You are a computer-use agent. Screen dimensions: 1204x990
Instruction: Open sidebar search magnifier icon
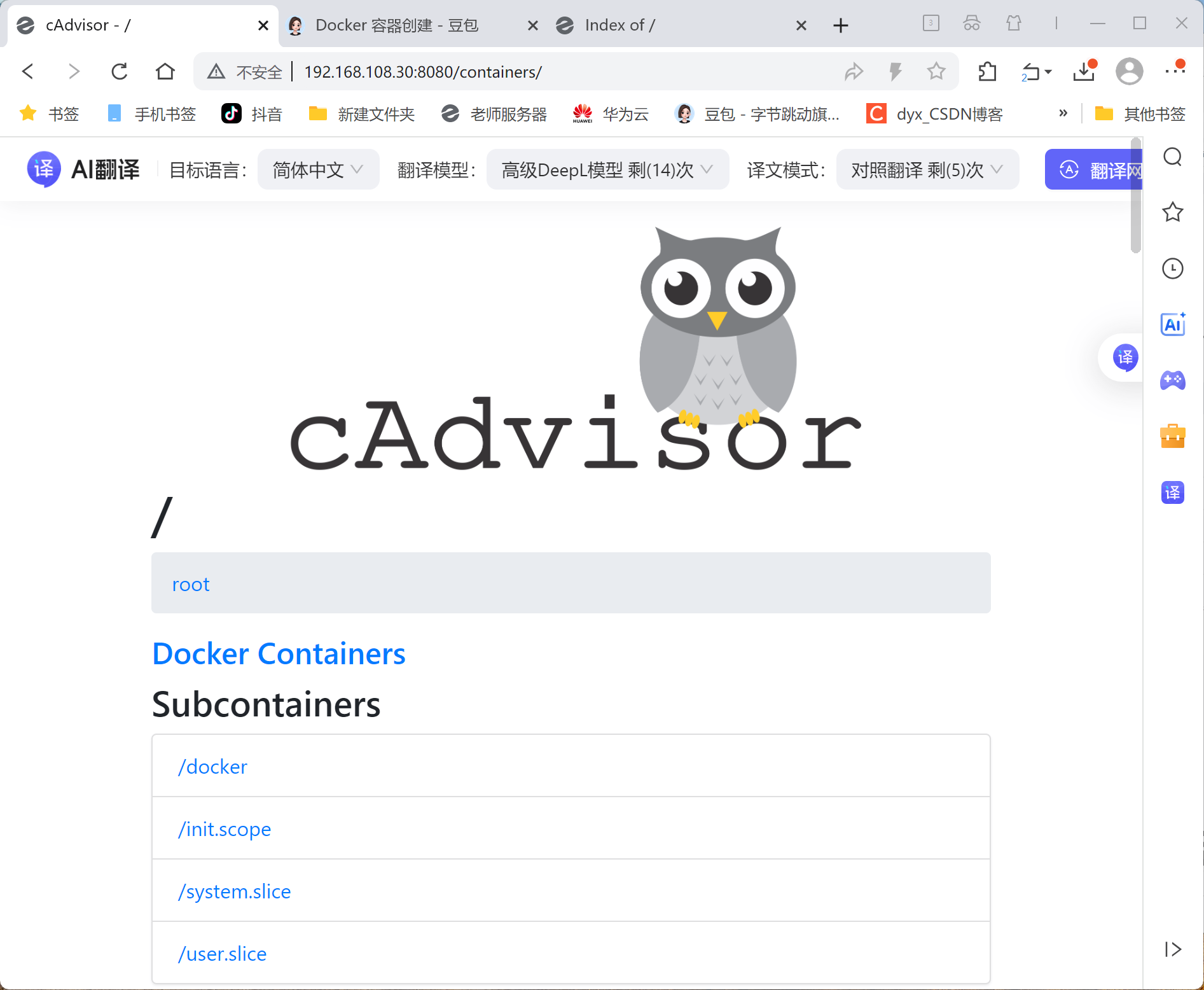tap(1173, 157)
